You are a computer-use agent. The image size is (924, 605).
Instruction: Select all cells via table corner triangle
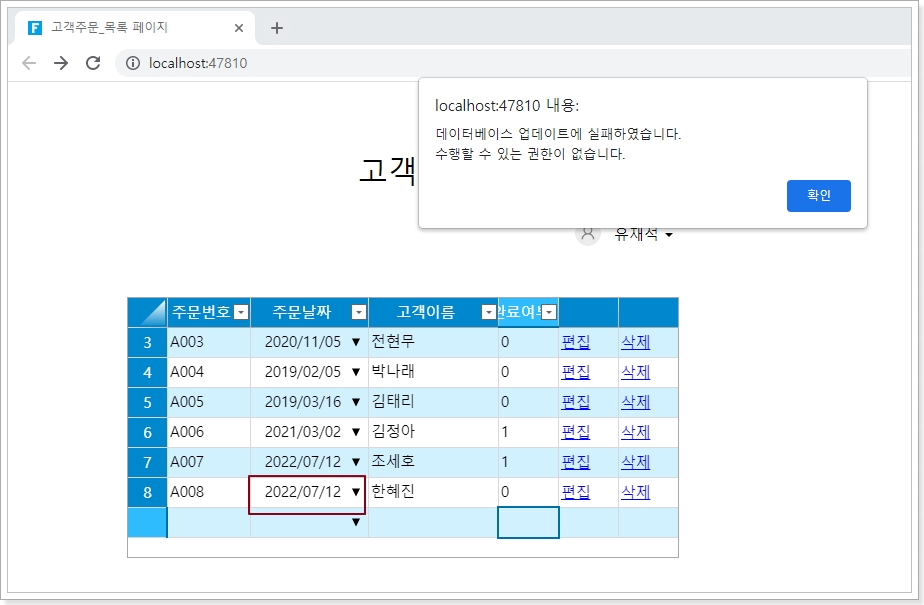tap(148, 312)
